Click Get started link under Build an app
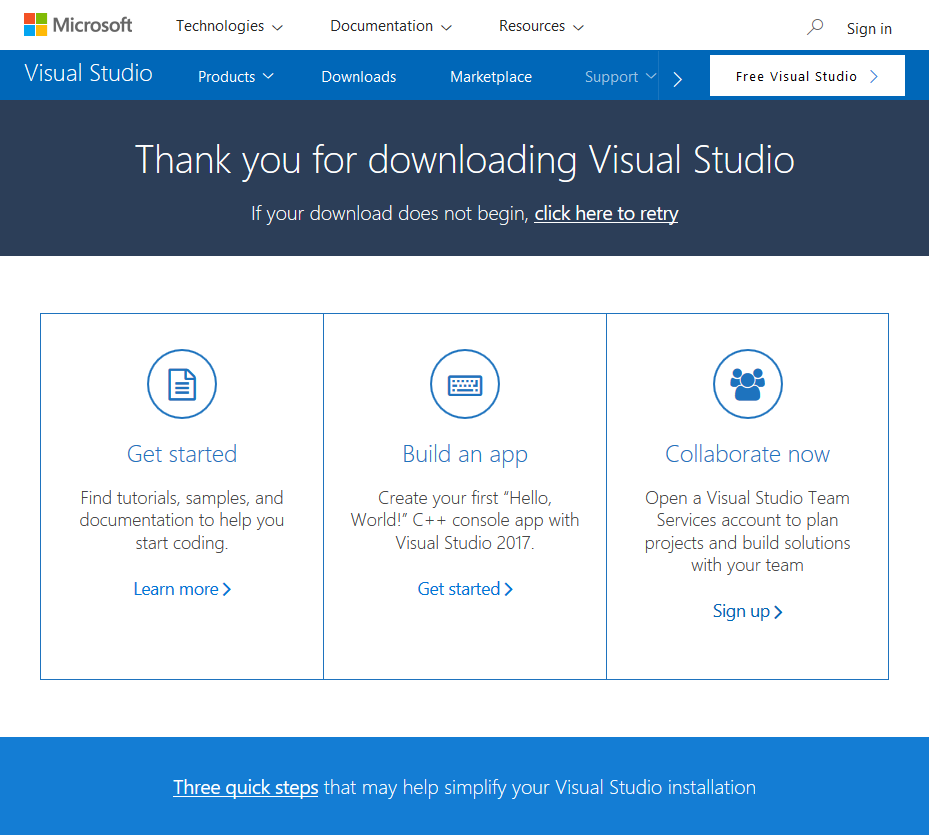This screenshot has width=929, height=835. [x=465, y=589]
